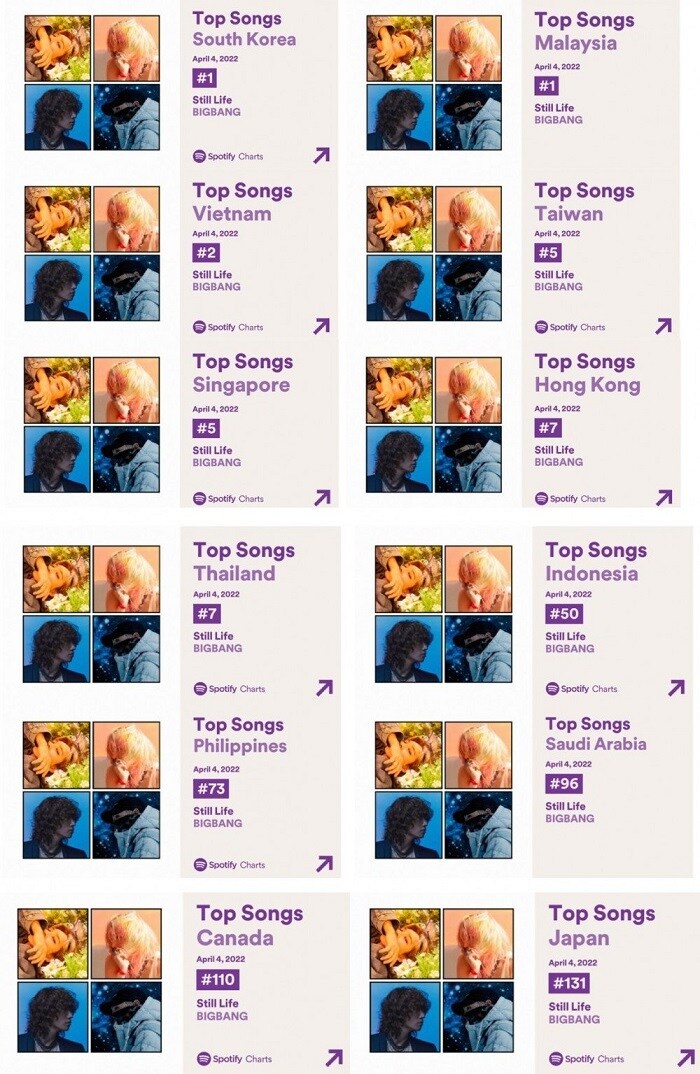Click the Still Life album art beside Japan
This screenshot has height=1074, width=700.
click(x=438, y=979)
